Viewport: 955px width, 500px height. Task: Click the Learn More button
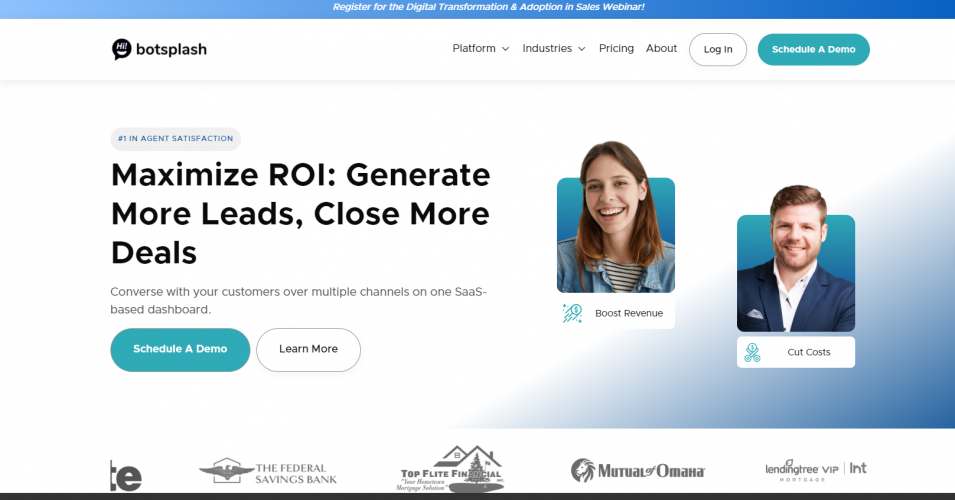[308, 350]
